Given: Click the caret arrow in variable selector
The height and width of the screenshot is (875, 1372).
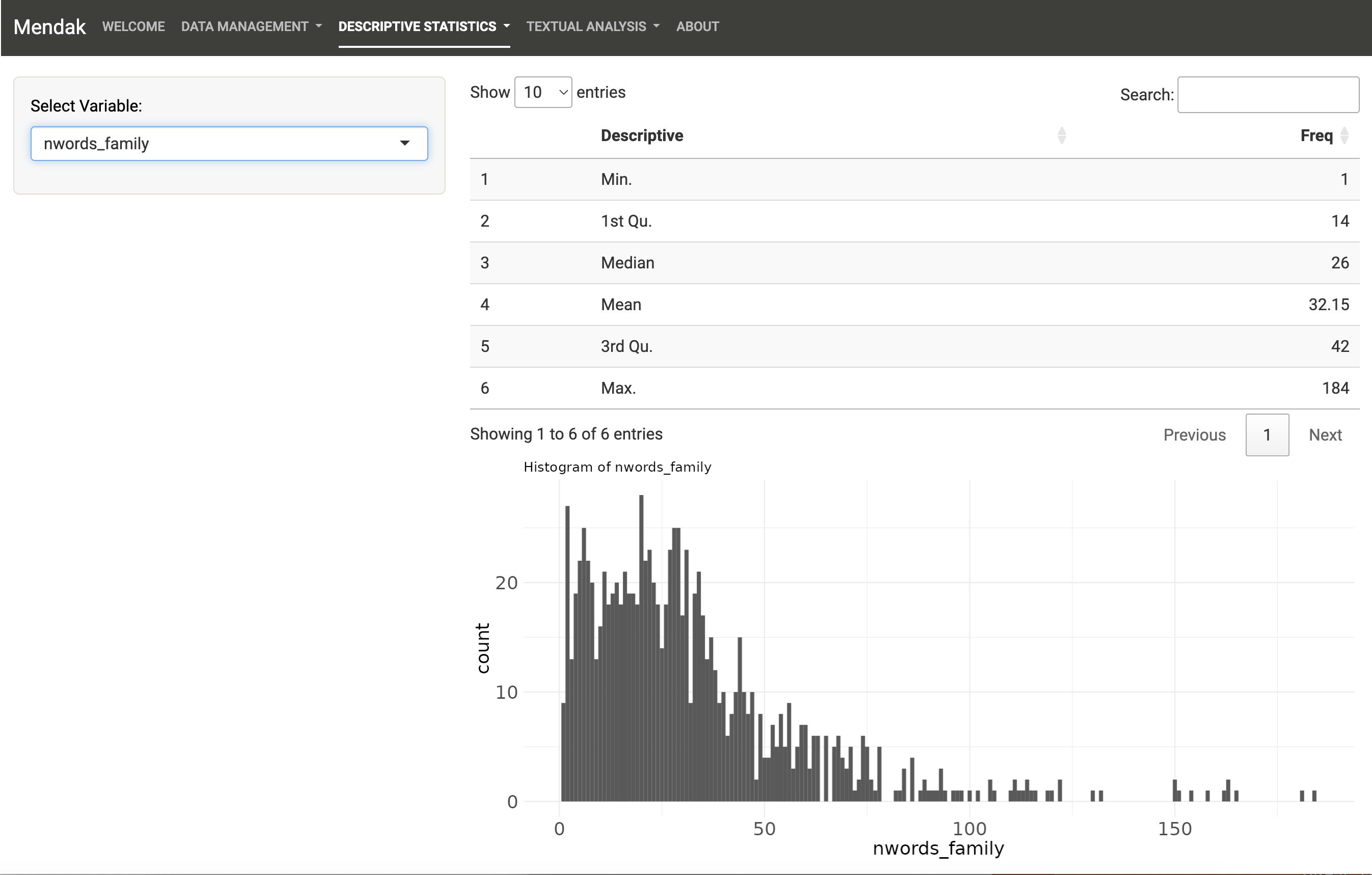Looking at the screenshot, I should click(404, 143).
